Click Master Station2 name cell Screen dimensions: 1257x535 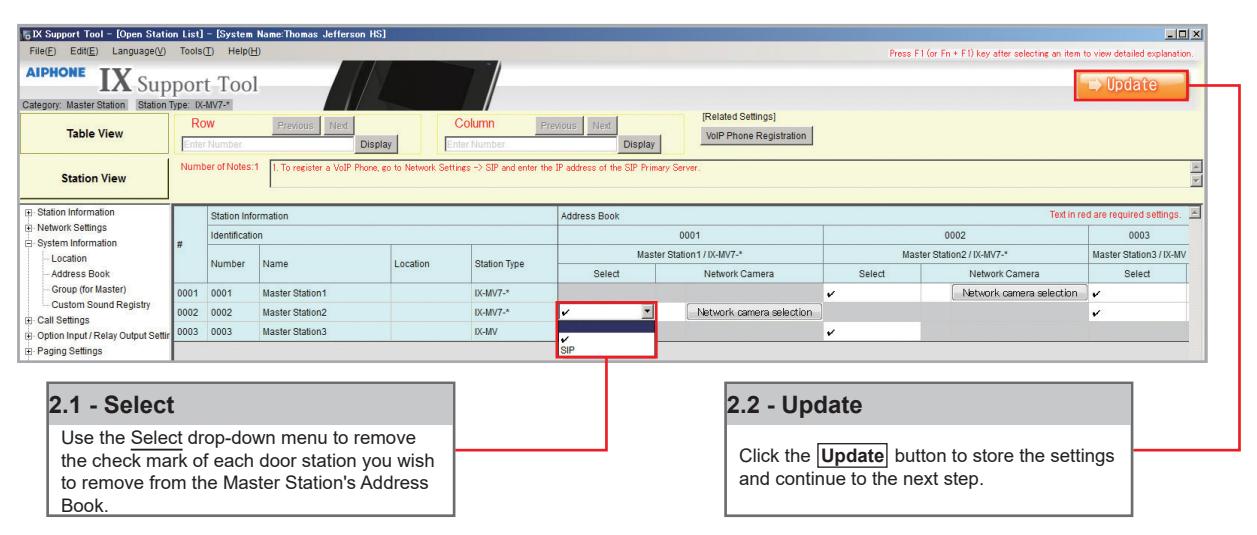coord(325,313)
